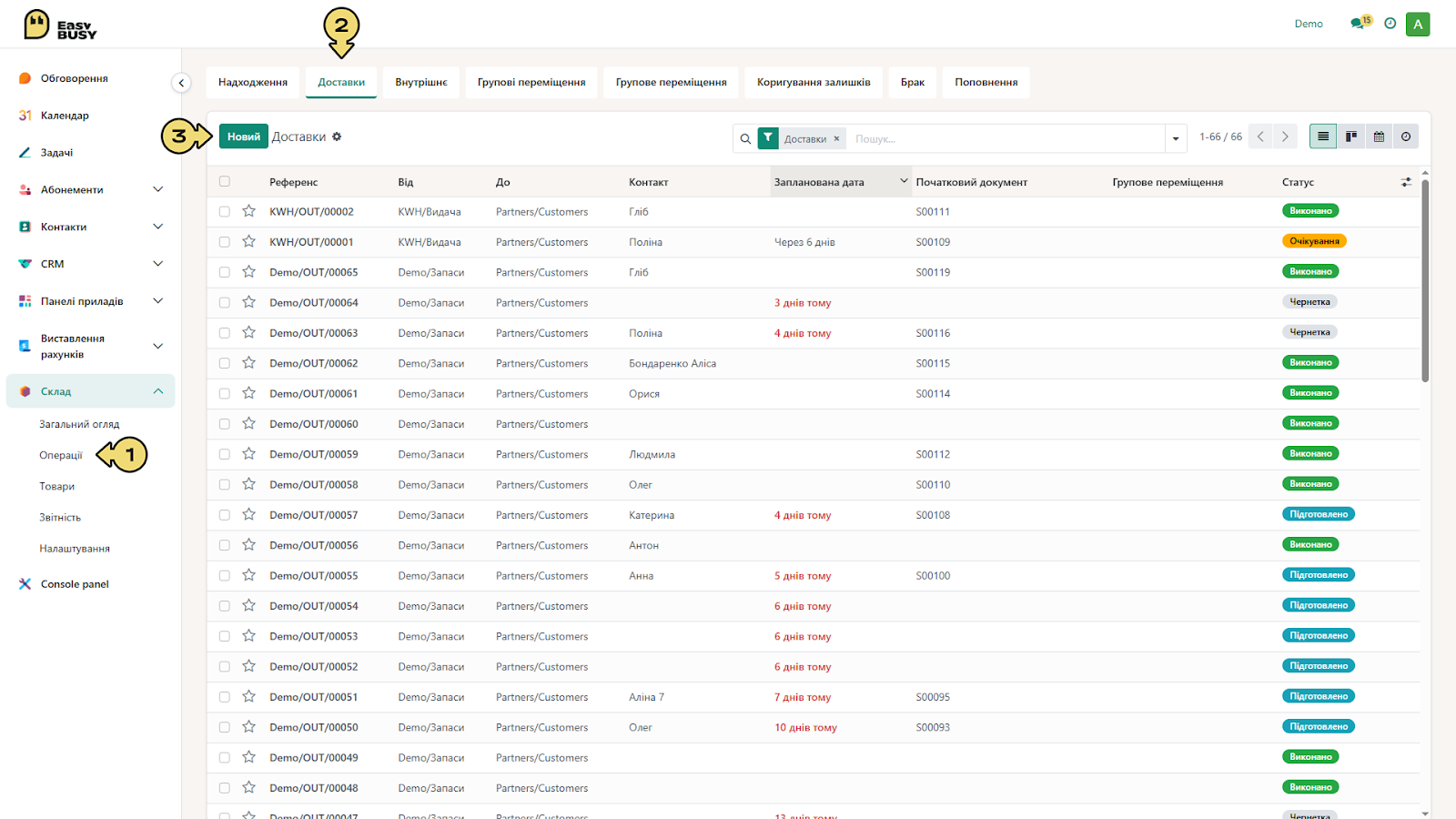This screenshot has width=1456, height=819.
Task: Open Загальний огляд in the Склад submenu
Action: click(79, 424)
